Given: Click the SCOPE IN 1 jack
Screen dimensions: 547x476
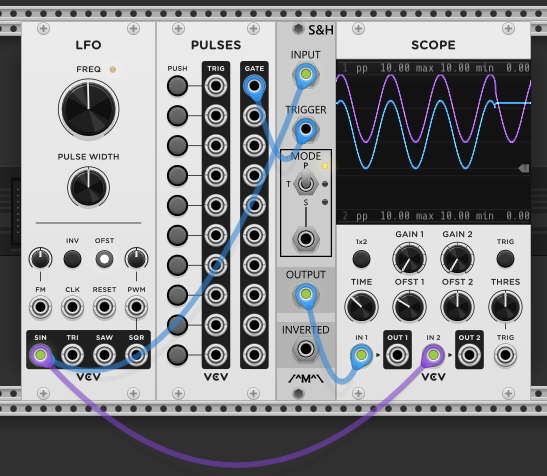Looking at the screenshot, I should [x=361, y=355].
